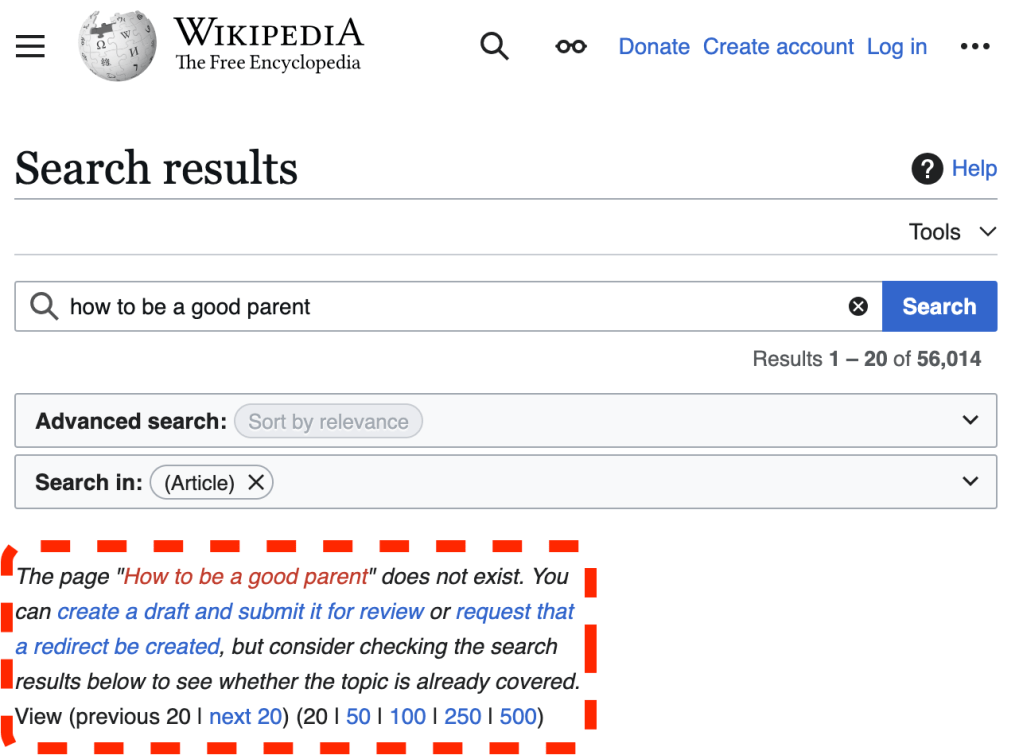The image size is (1023, 755).
Task: Click the Wikipedia globe logo
Action: (x=117, y=47)
